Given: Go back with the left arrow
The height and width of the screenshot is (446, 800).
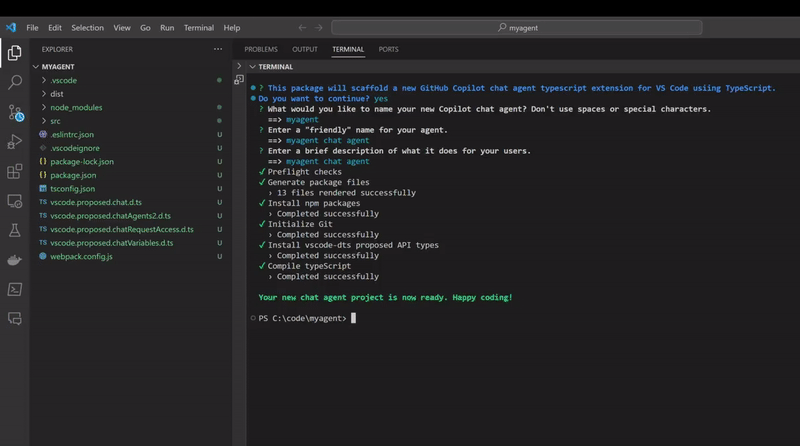Looking at the screenshot, I should 302,28.
